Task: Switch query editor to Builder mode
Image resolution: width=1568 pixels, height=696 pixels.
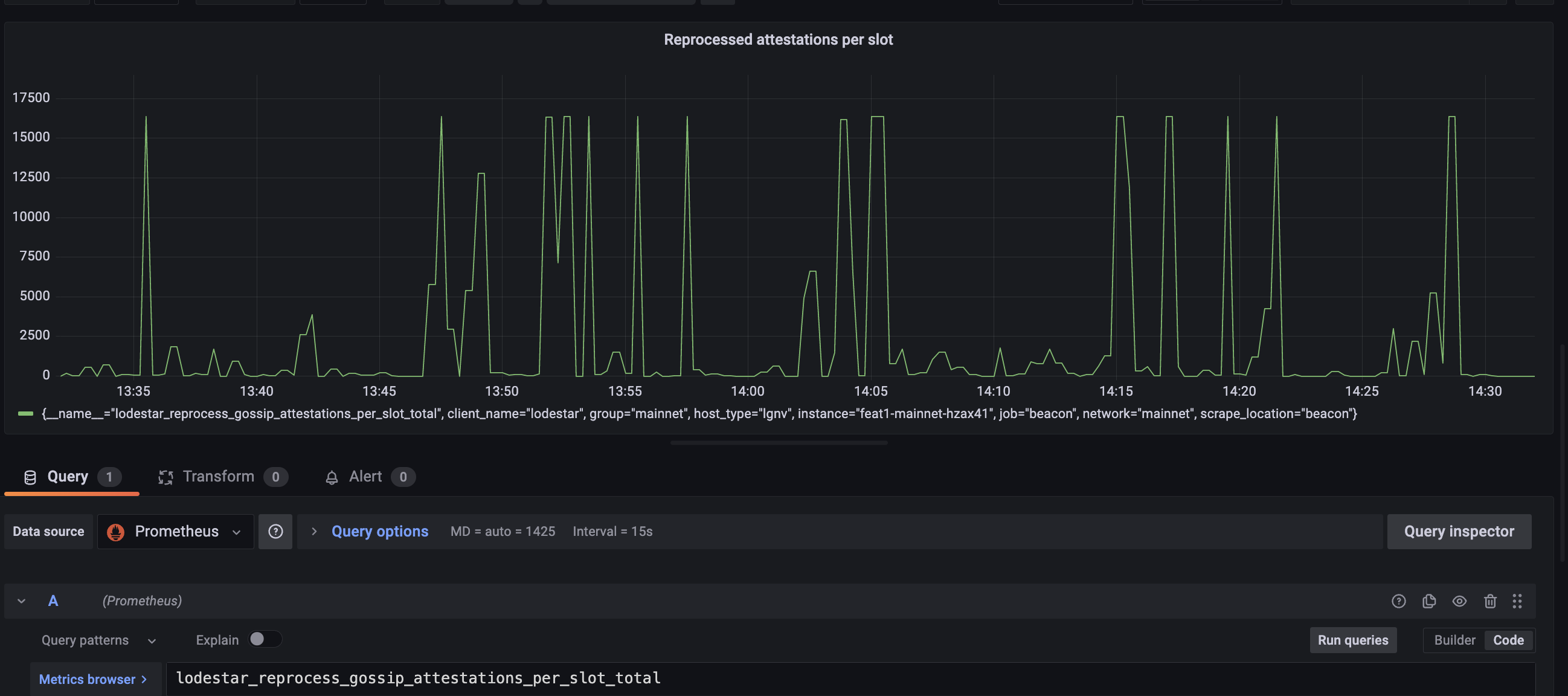Action: coord(1454,640)
